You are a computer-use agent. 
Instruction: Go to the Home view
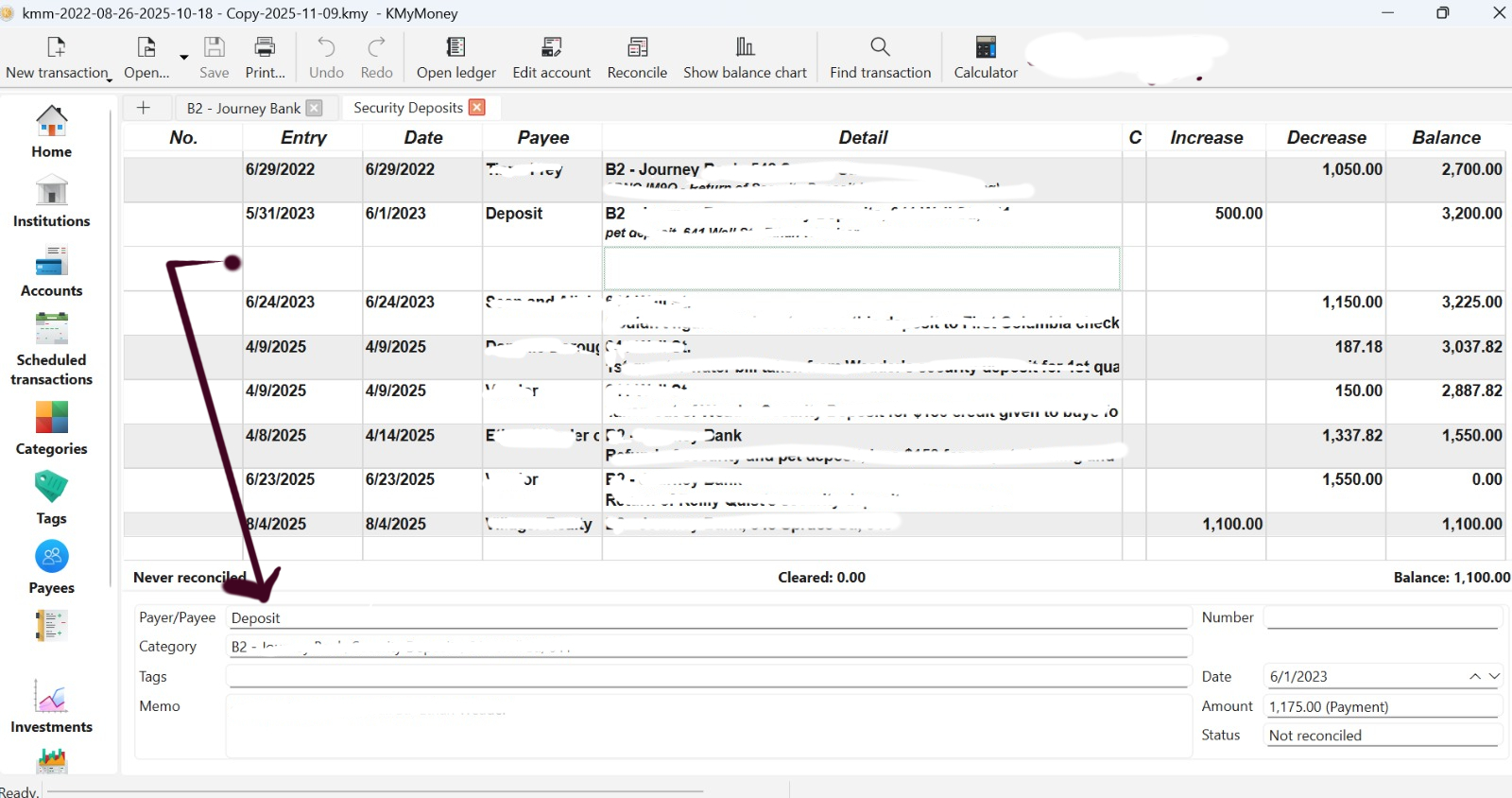(x=51, y=131)
